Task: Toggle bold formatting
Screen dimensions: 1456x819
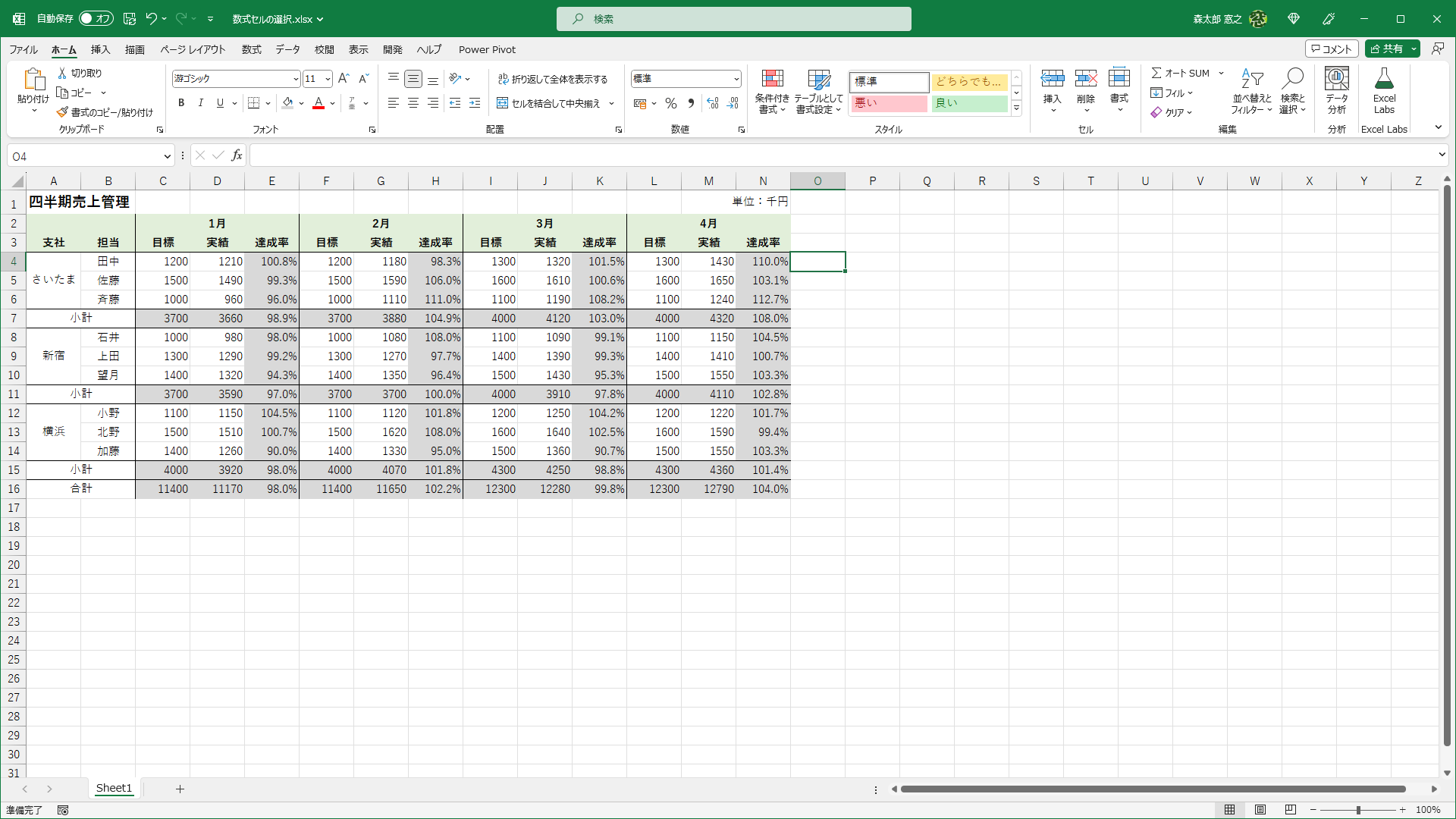Action: point(181,103)
